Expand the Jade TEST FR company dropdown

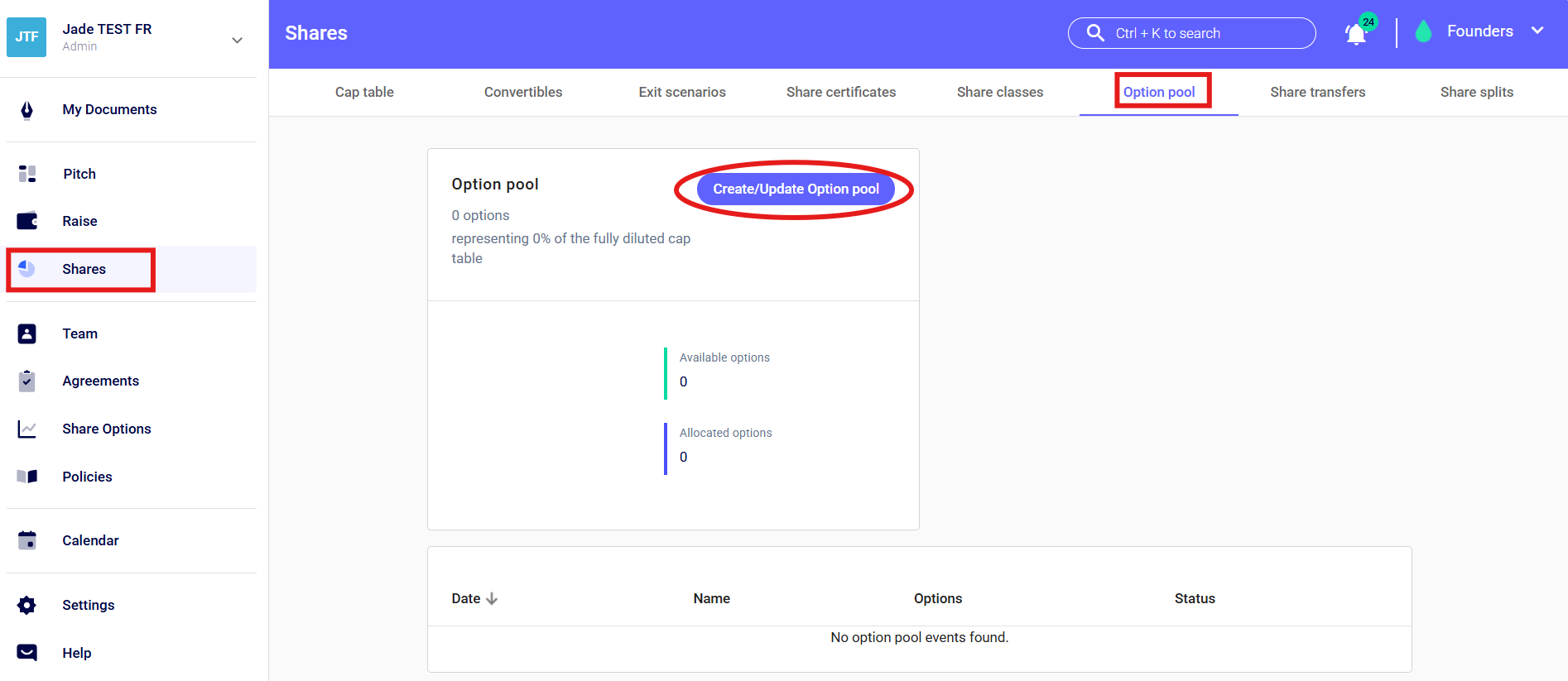click(x=237, y=40)
